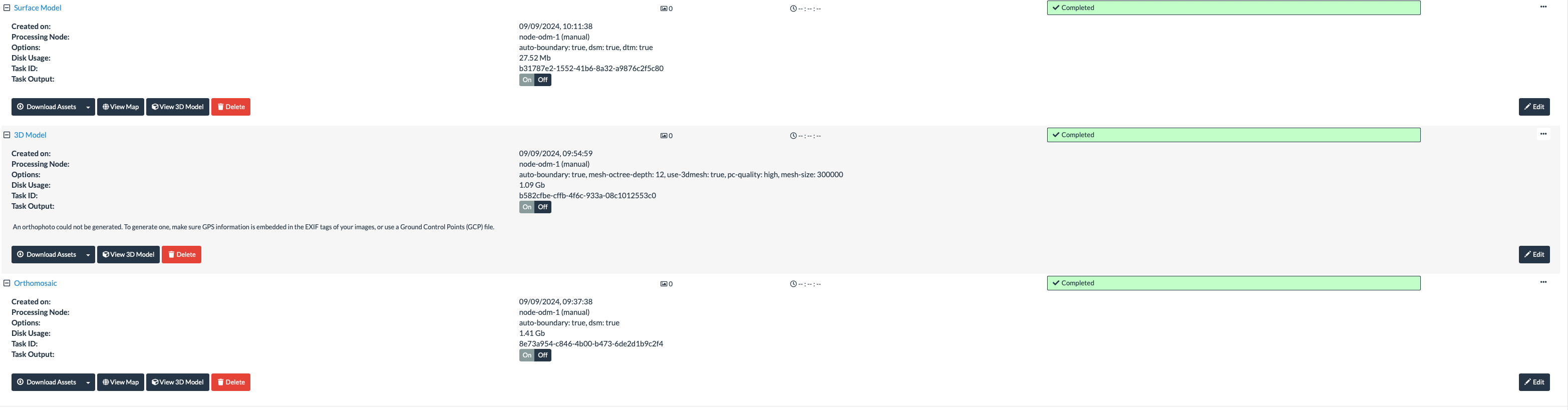Open the 3D Model more-options ellipsis menu

click(1543, 135)
